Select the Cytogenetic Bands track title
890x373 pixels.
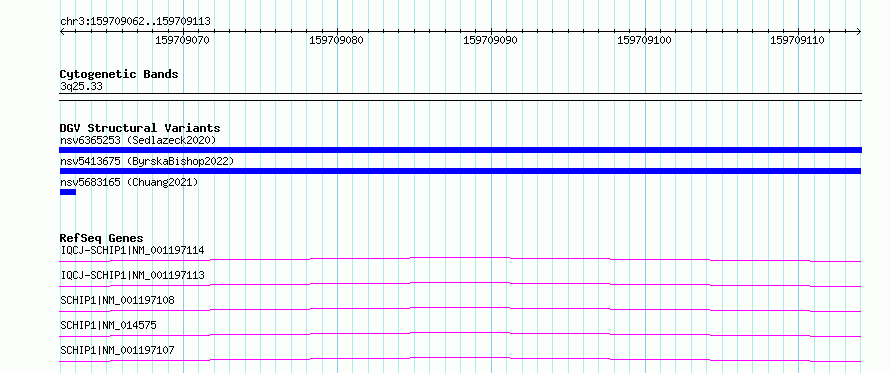tap(119, 74)
